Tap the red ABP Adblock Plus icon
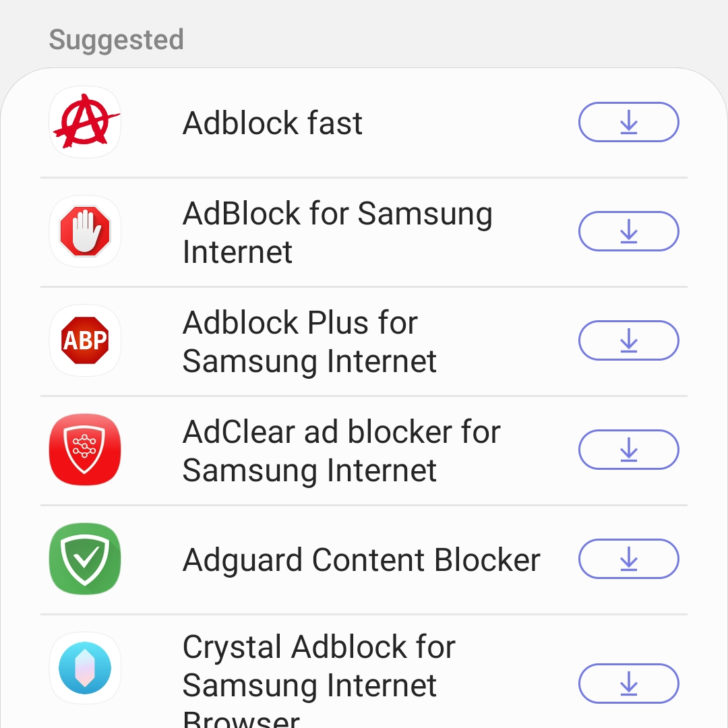Image resolution: width=728 pixels, height=728 pixels. pos(85,341)
